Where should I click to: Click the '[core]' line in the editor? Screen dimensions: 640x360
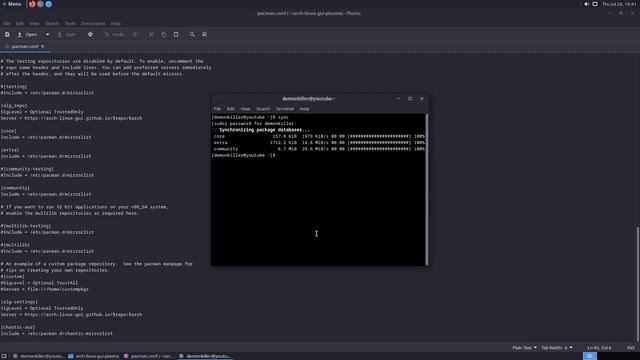tap(9, 131)
